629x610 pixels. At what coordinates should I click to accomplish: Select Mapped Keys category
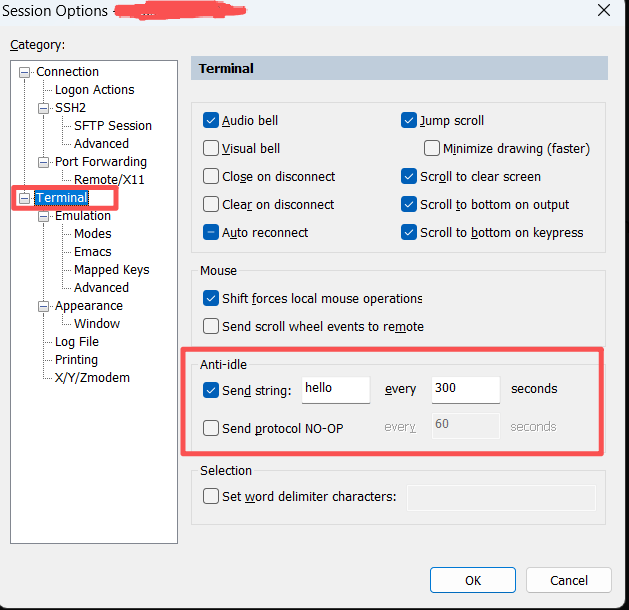point(111,270)
